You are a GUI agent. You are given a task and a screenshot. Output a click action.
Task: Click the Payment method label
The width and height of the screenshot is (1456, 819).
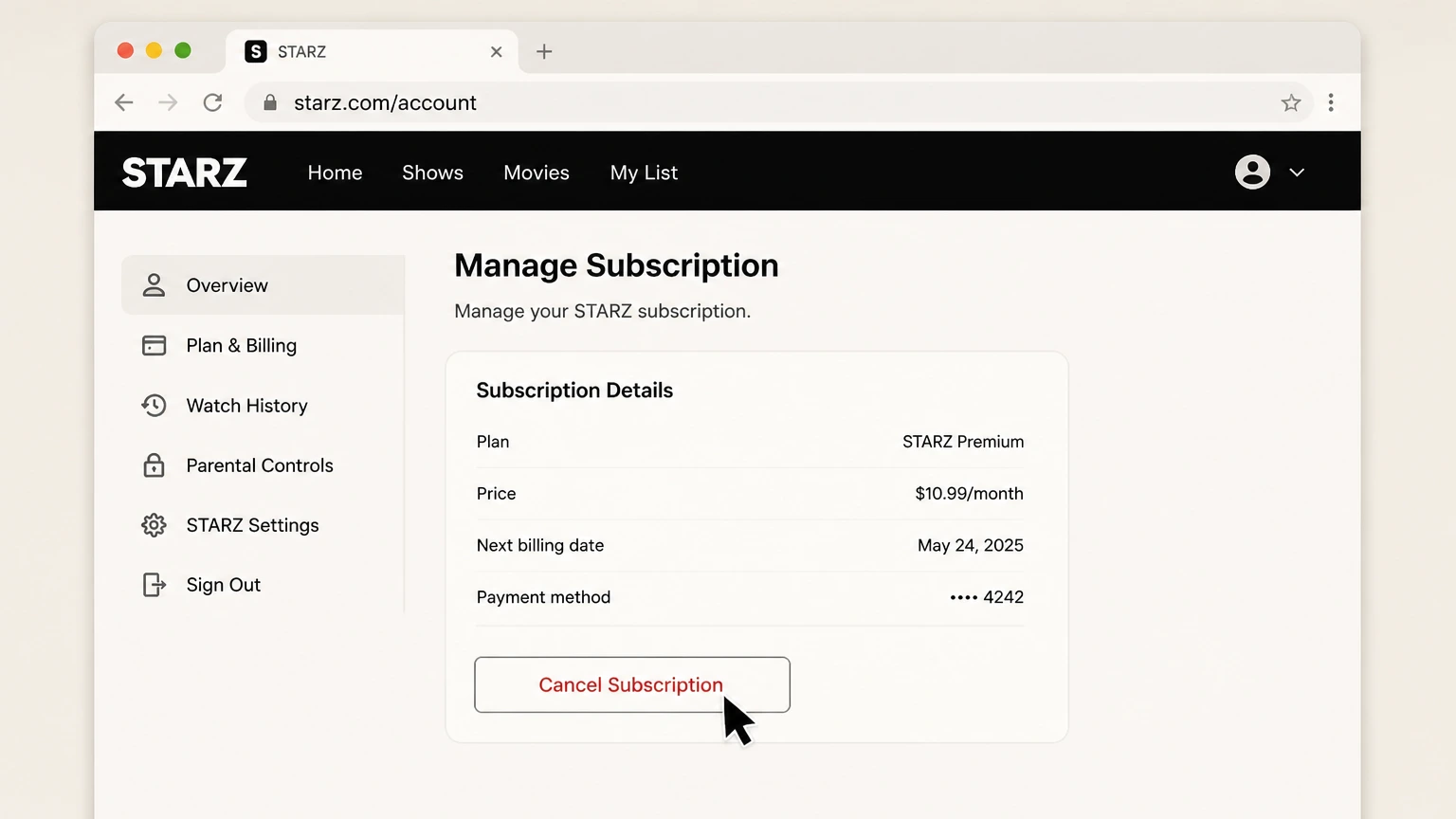[543, 597]
